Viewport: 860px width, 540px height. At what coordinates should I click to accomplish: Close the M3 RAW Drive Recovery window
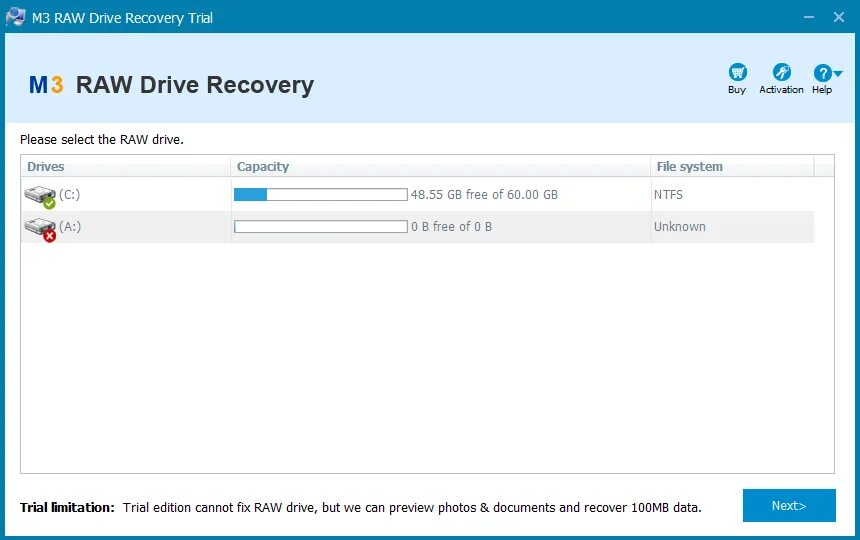[839, 17]
